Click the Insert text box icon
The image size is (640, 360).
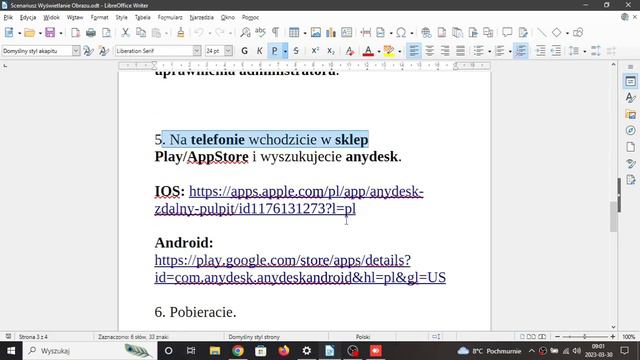347,33
